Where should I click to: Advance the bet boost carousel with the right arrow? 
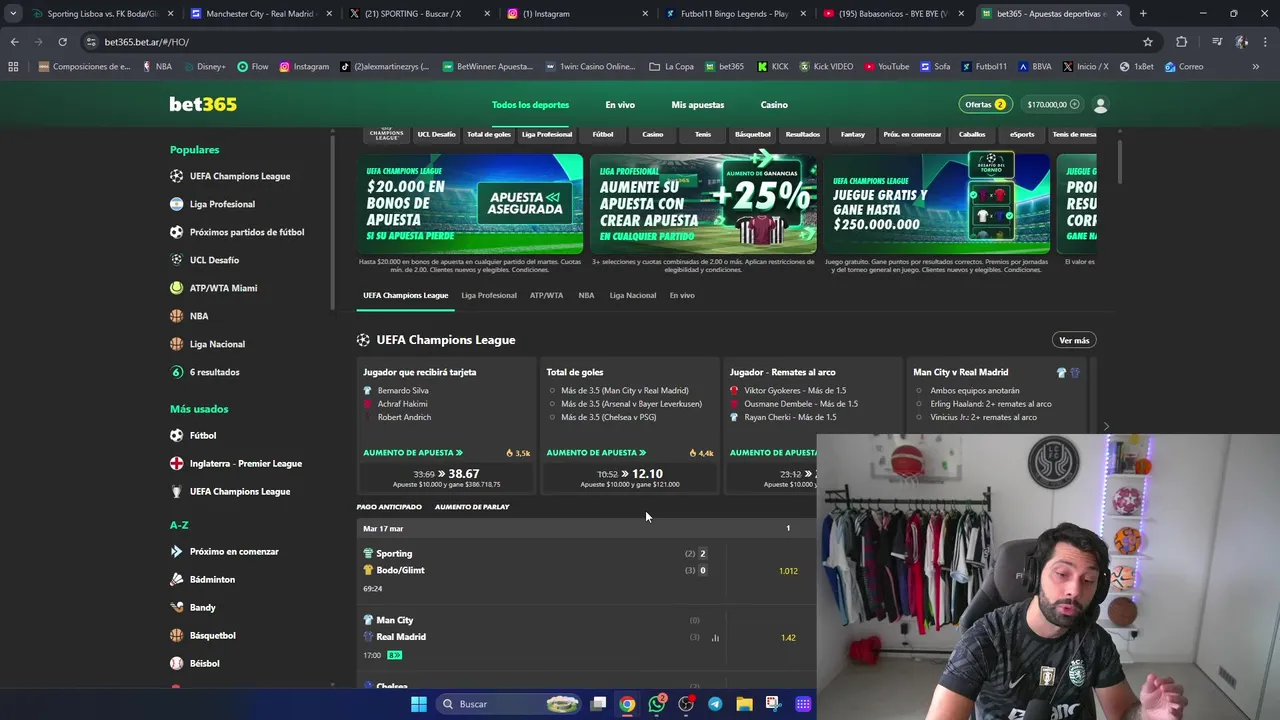1106,426
